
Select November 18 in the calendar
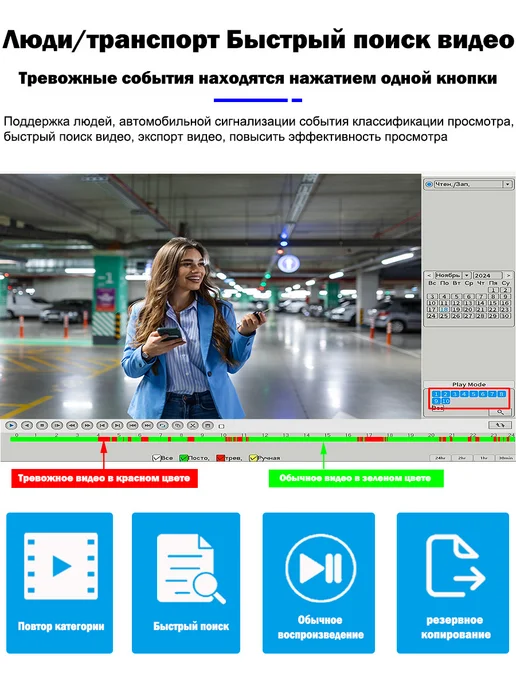click(444, 309)
